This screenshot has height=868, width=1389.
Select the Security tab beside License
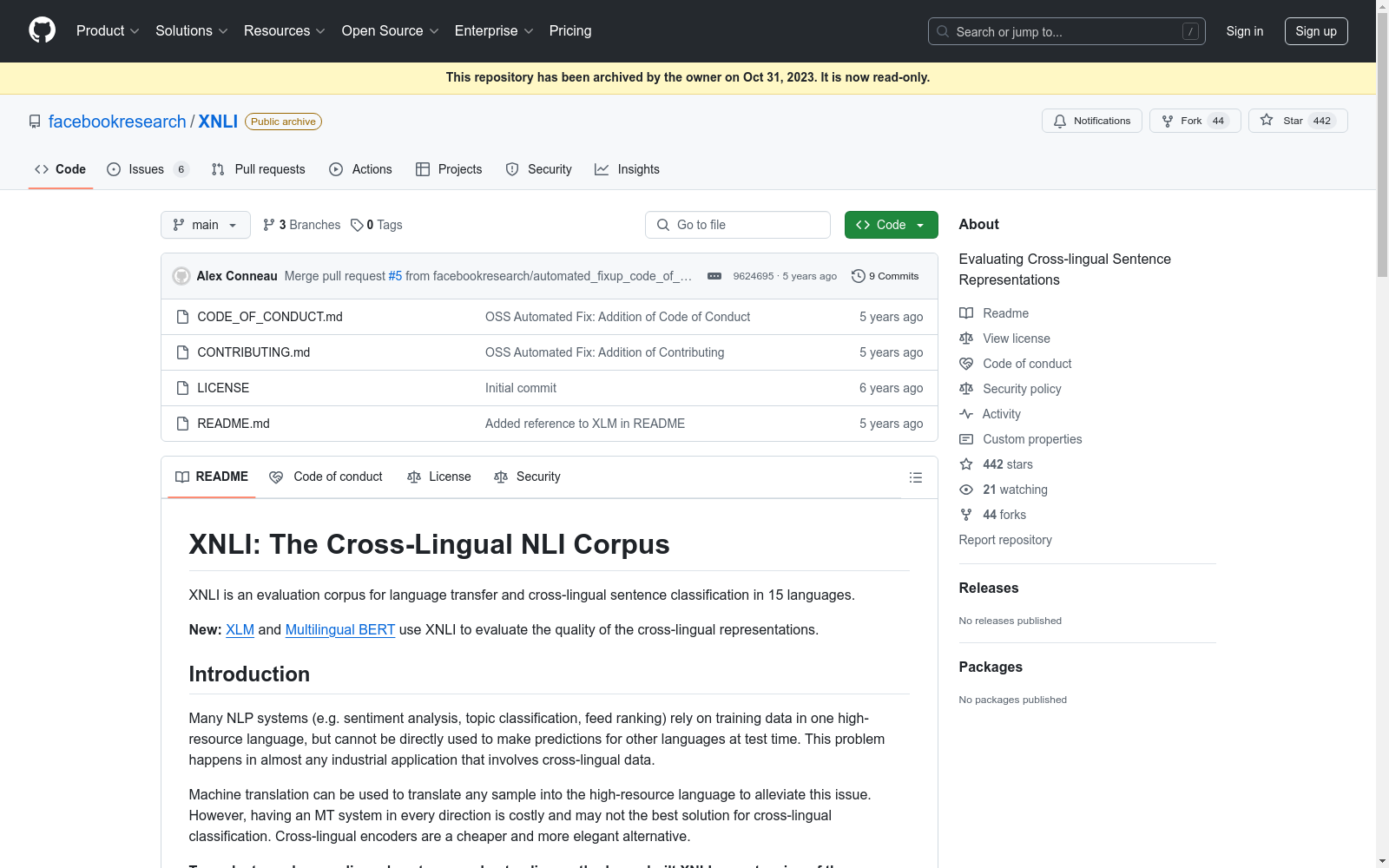528,477
